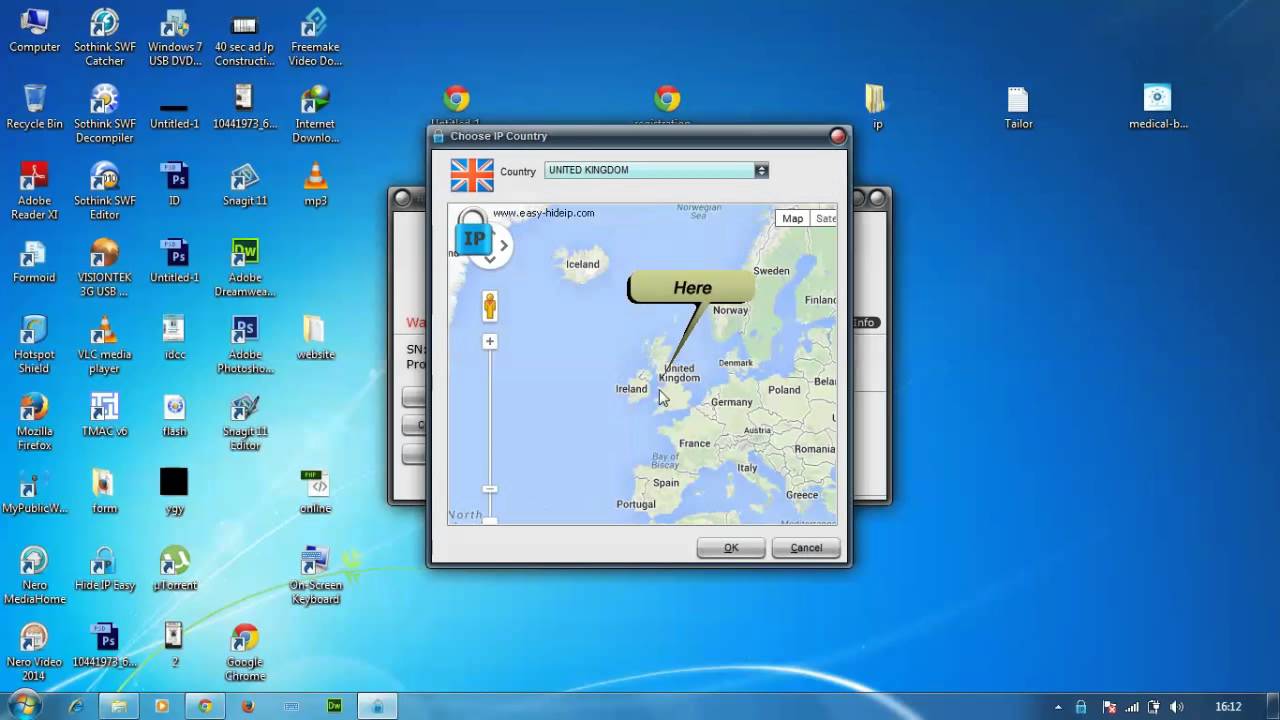Click the ip folder on desktop
Screen dimensions: 1280x720
(x=876, y=107)
